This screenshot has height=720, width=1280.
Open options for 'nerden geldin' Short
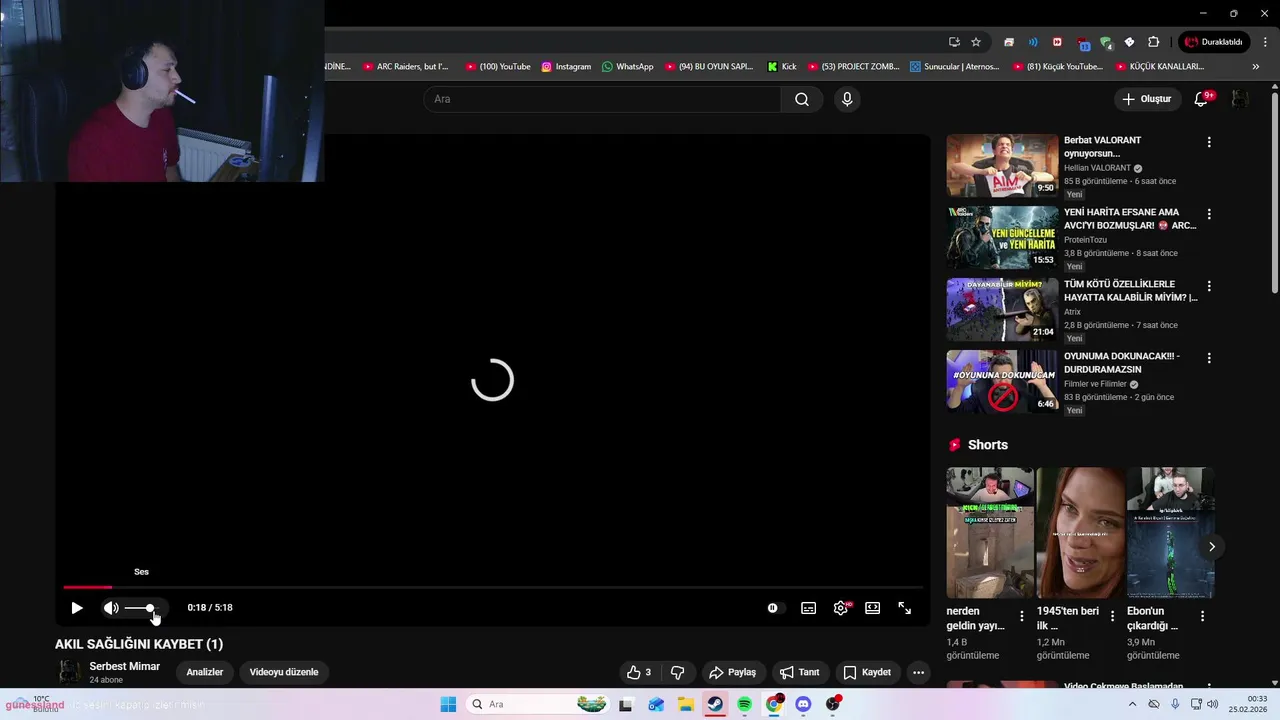[x=1021, y=616]
